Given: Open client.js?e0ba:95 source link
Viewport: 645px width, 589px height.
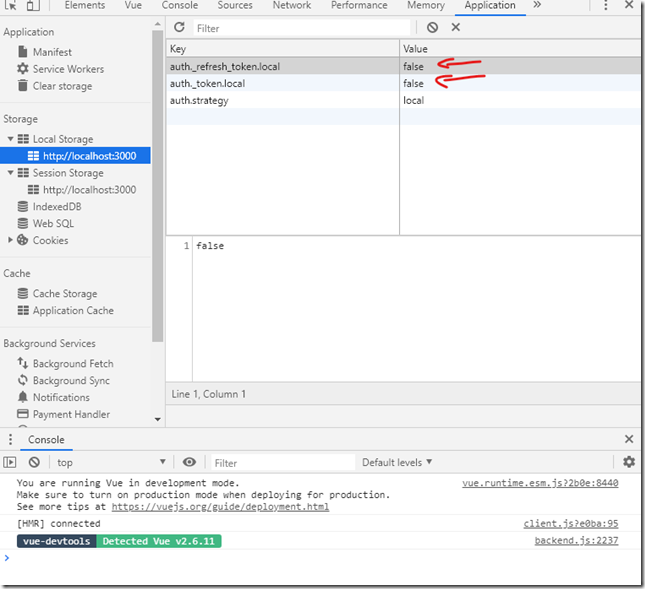Looking at the screenshot, I should 571,524.
